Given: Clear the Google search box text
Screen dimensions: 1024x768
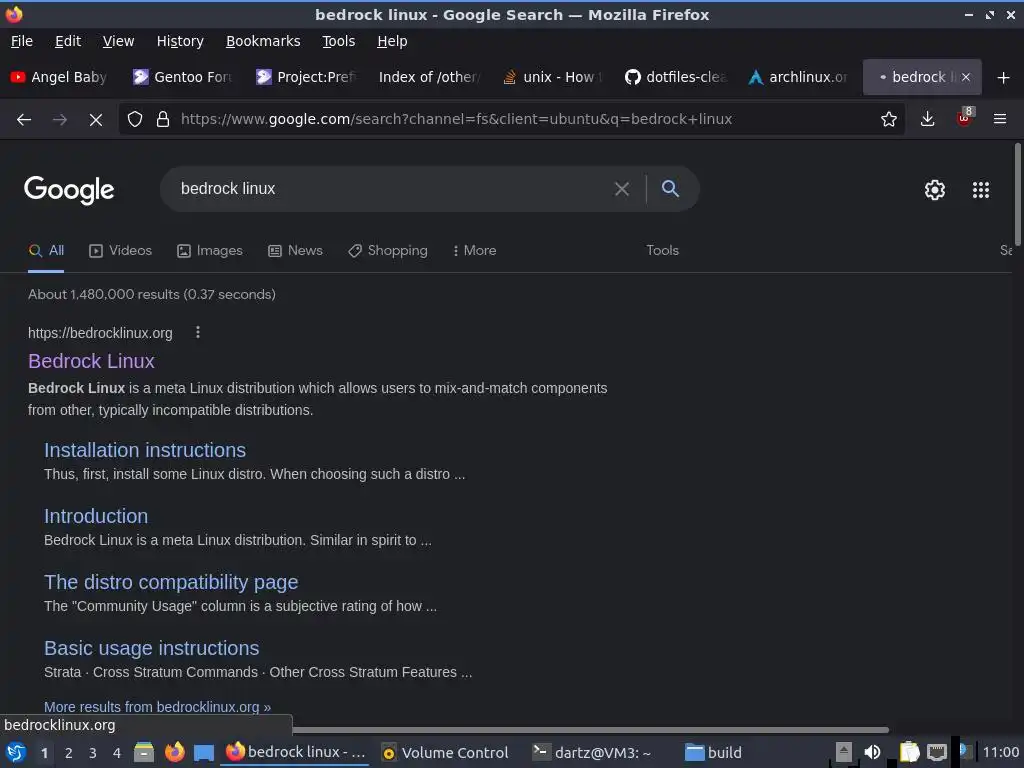Looking at the screenshot, I should [x=622, y=189].
